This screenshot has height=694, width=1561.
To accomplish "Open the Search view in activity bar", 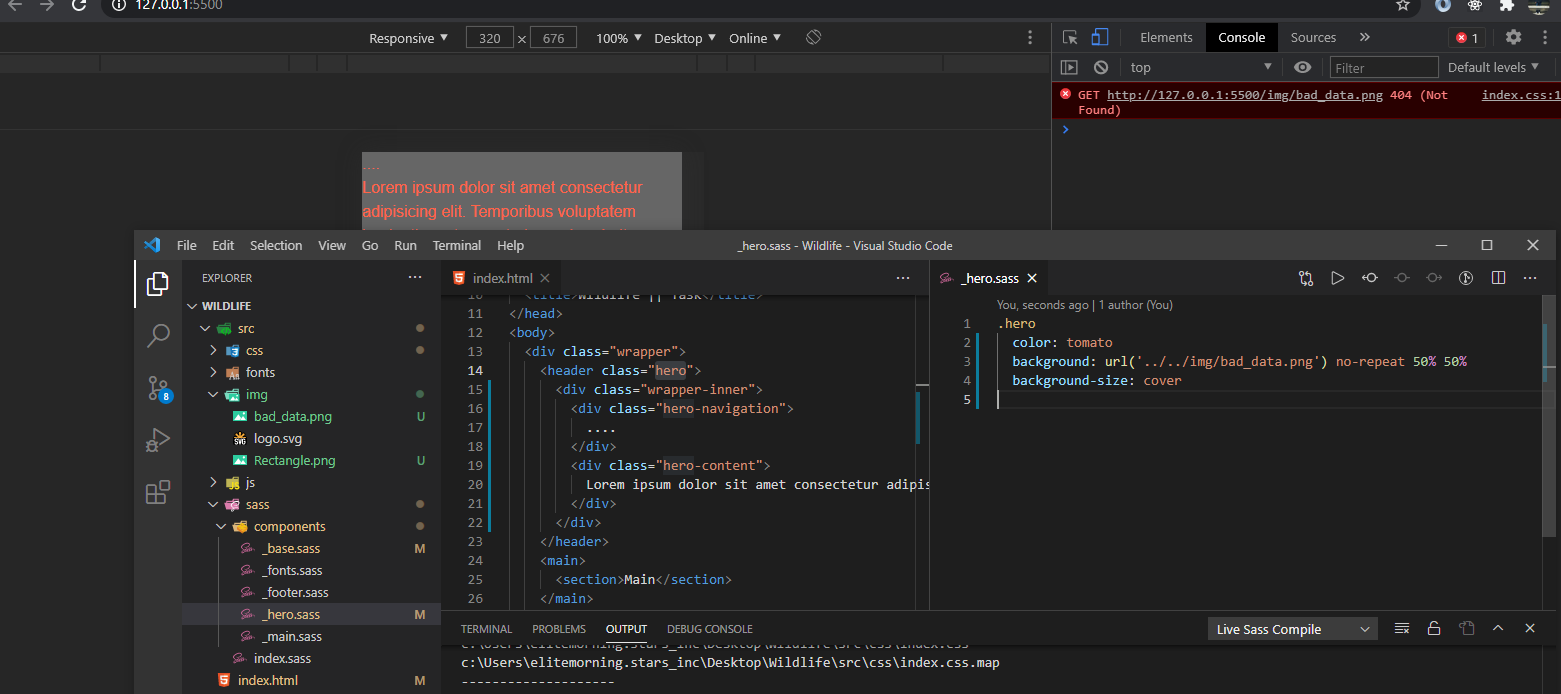I will click(158, 336).
